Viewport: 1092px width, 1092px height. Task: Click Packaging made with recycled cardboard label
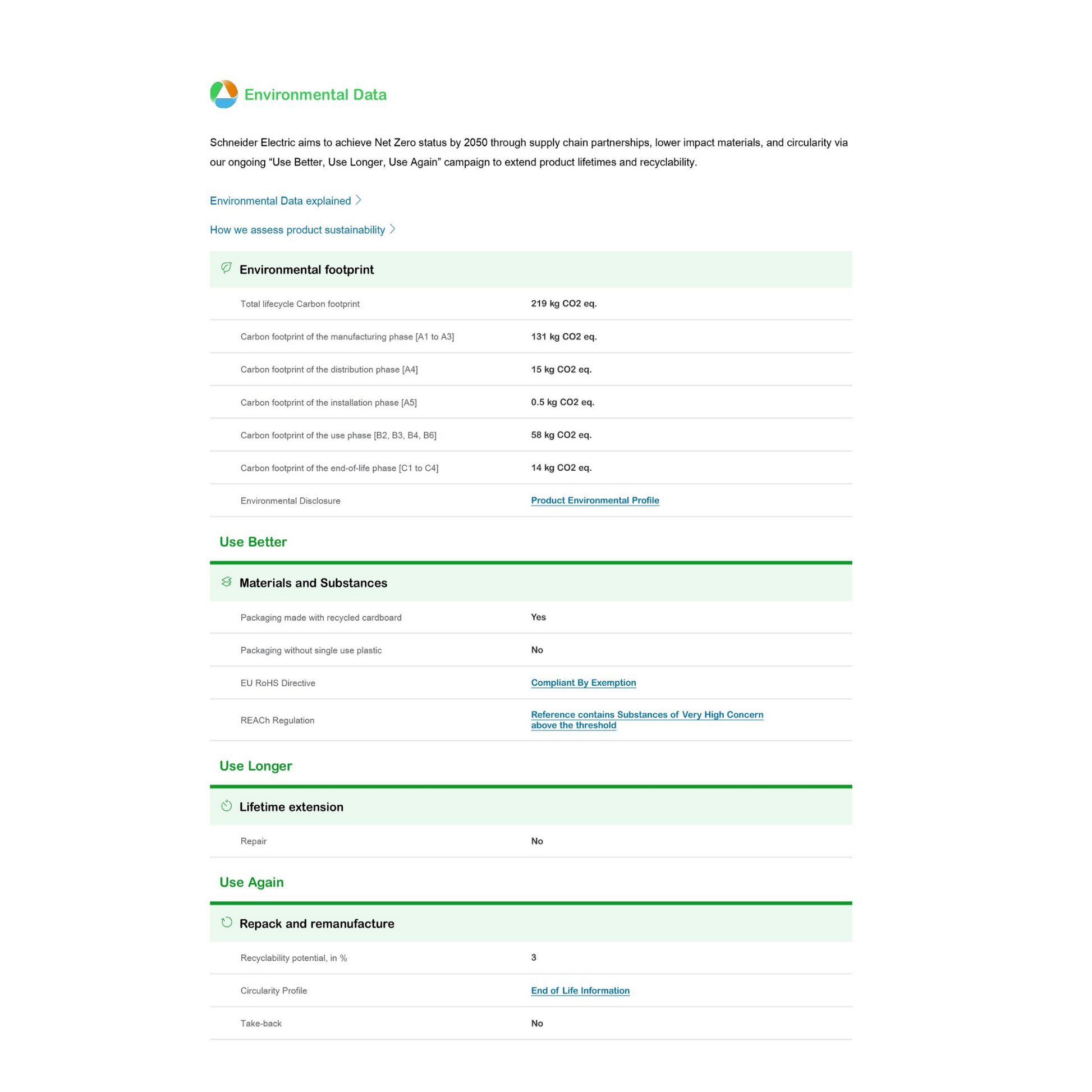(321, 617)
